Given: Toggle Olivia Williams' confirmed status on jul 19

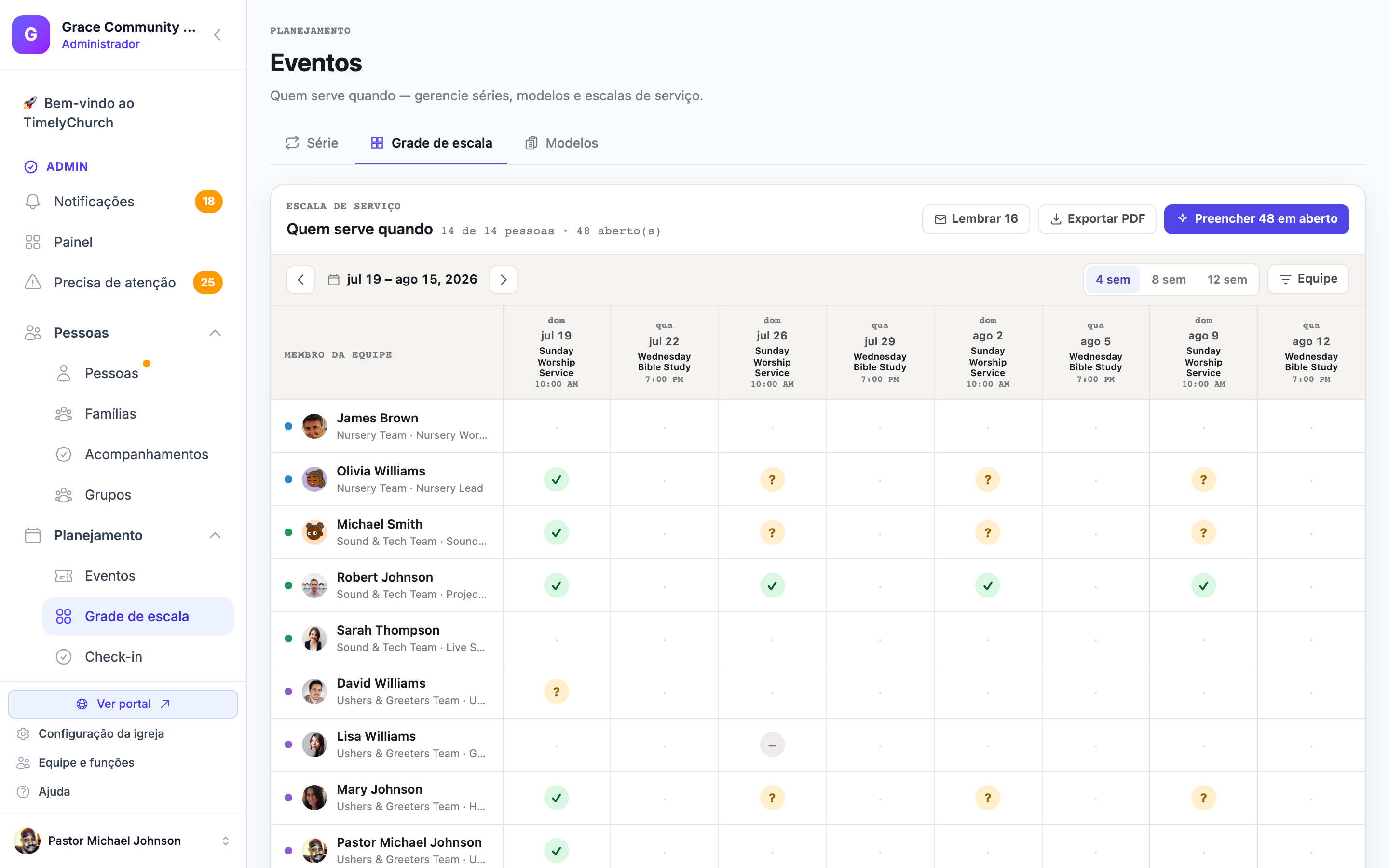Looking at the screenshot, I should click(556, 479).
